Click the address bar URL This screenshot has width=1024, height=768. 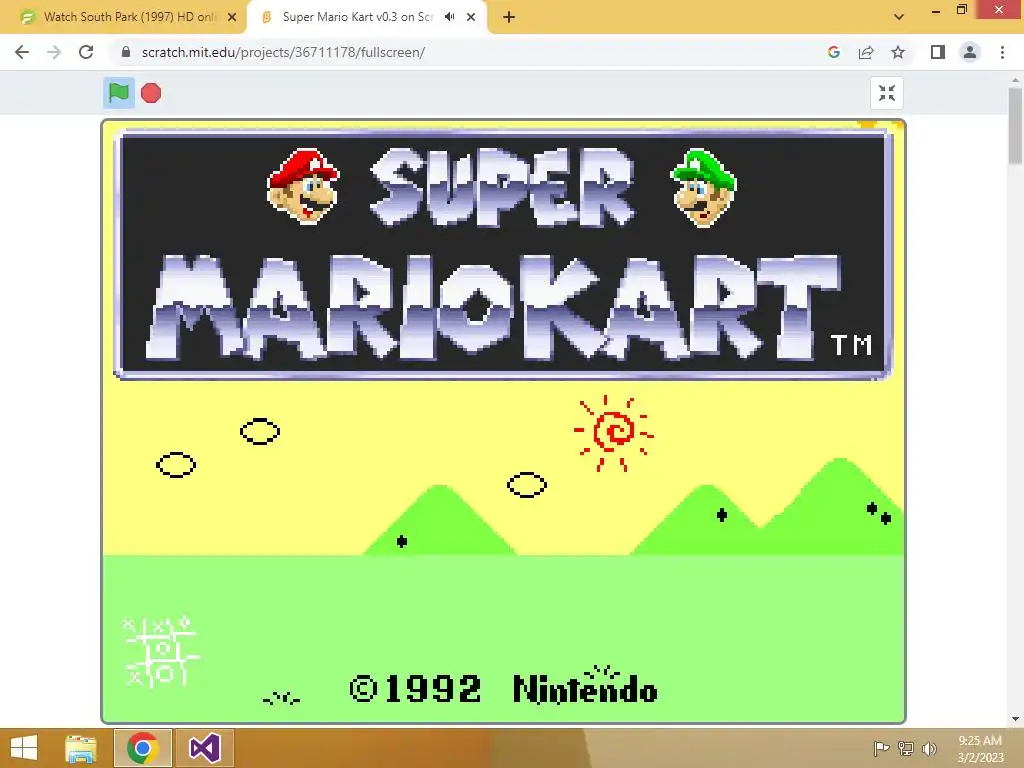(x=283, y=52)
